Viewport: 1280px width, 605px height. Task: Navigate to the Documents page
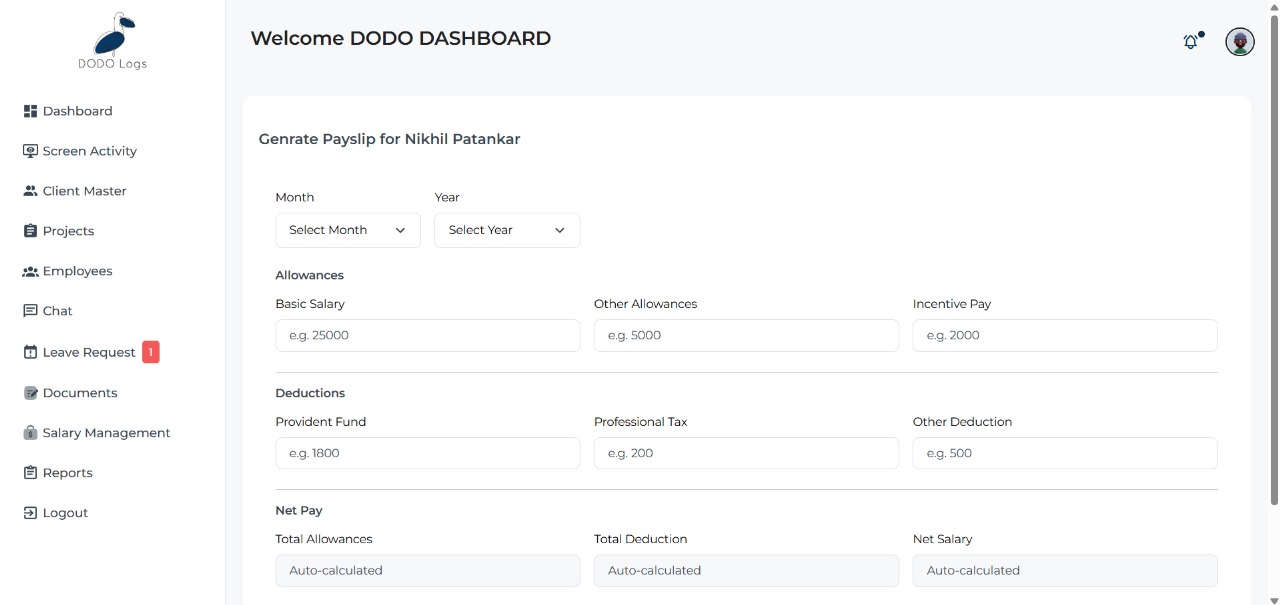click(x=79, y=393)
